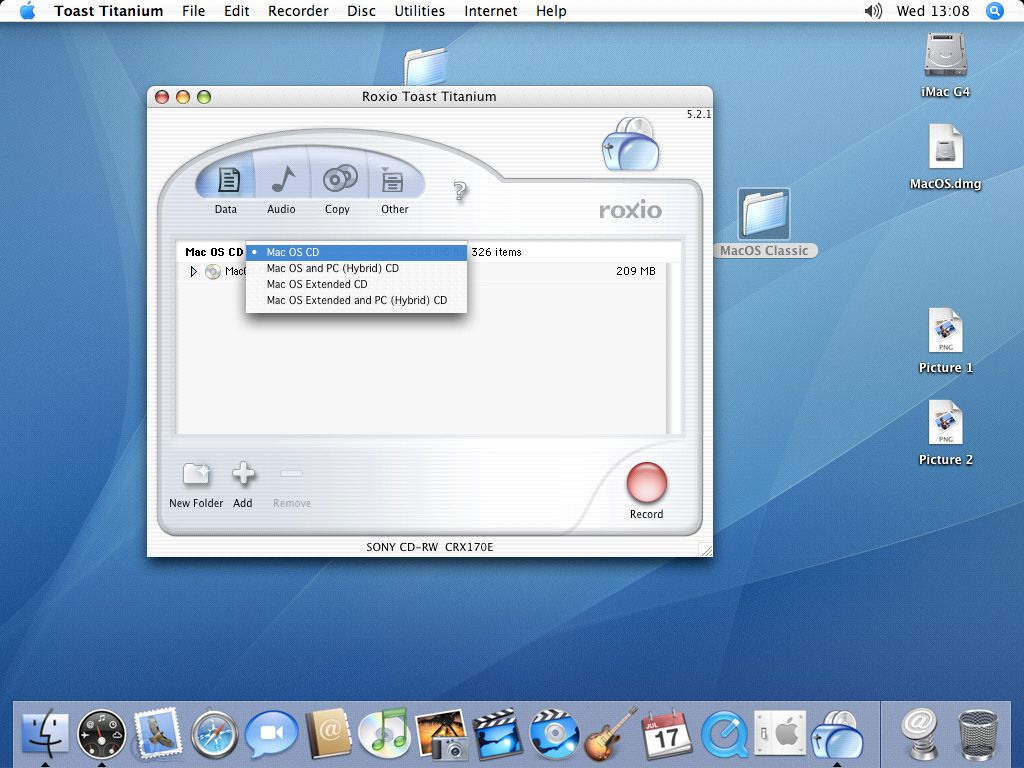Open iCal from the Dock
Viewport: 1024px width, 768px height.
click(x=666, y=735)
